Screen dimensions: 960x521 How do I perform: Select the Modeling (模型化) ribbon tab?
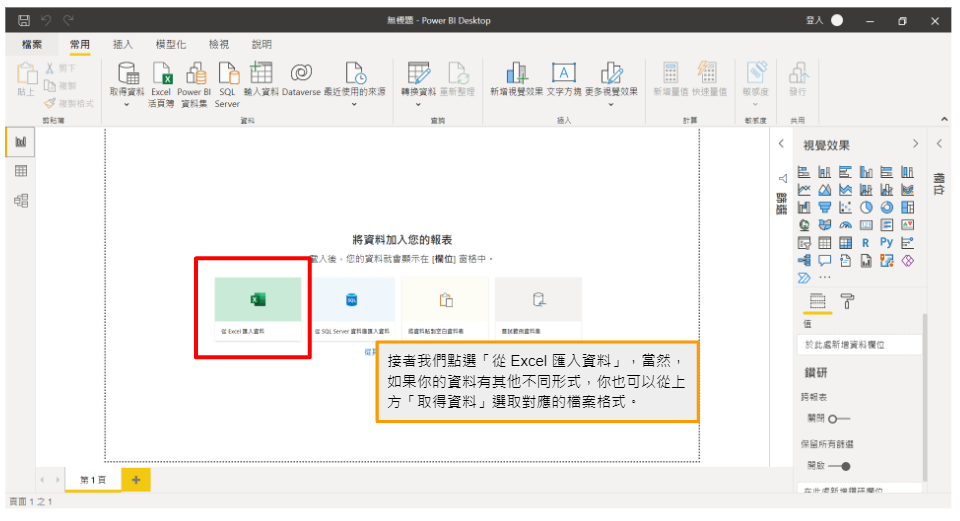[170, 45]
